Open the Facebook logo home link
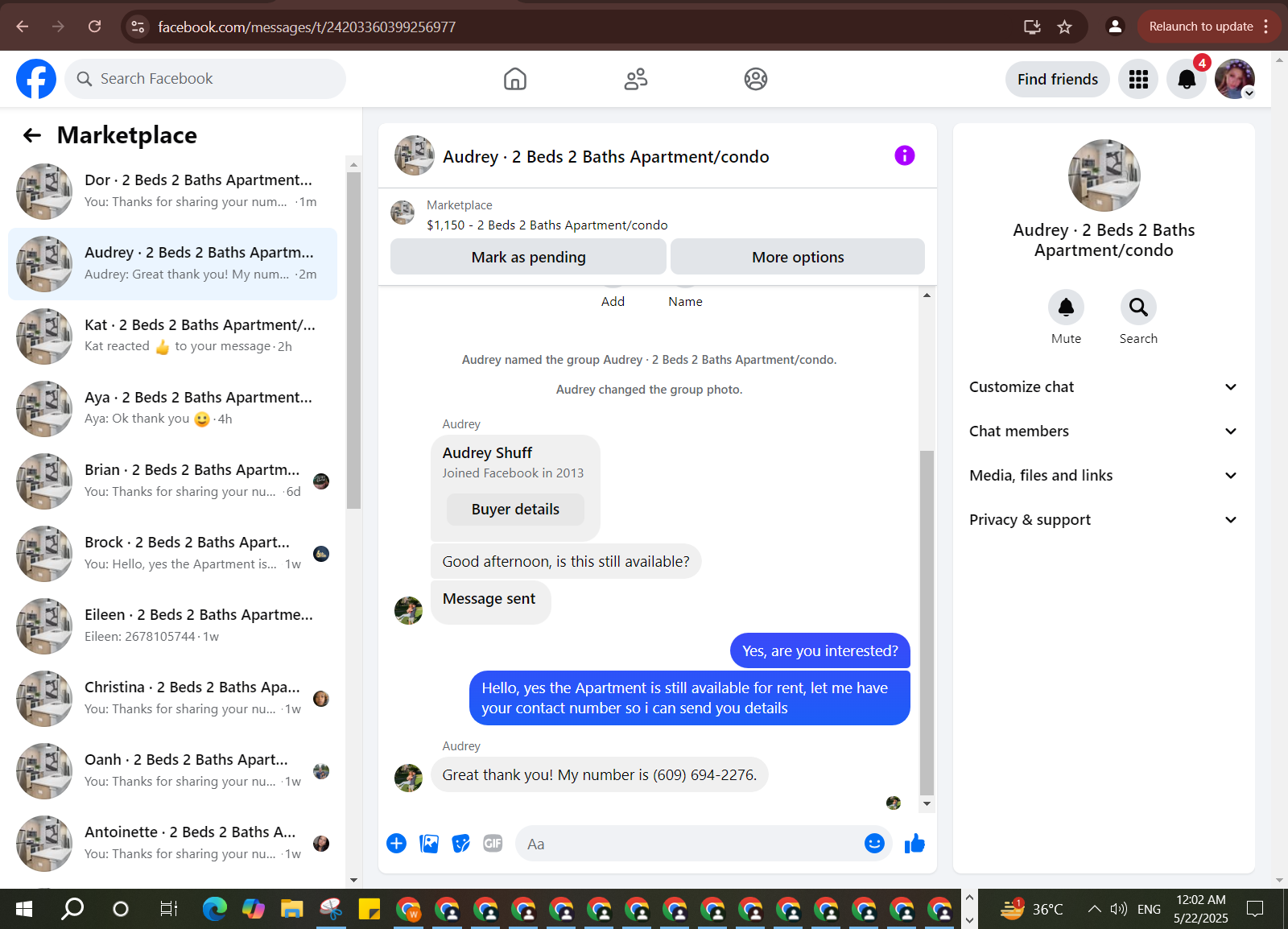This screenshot has width=1288, height=929. coord(36,79)
